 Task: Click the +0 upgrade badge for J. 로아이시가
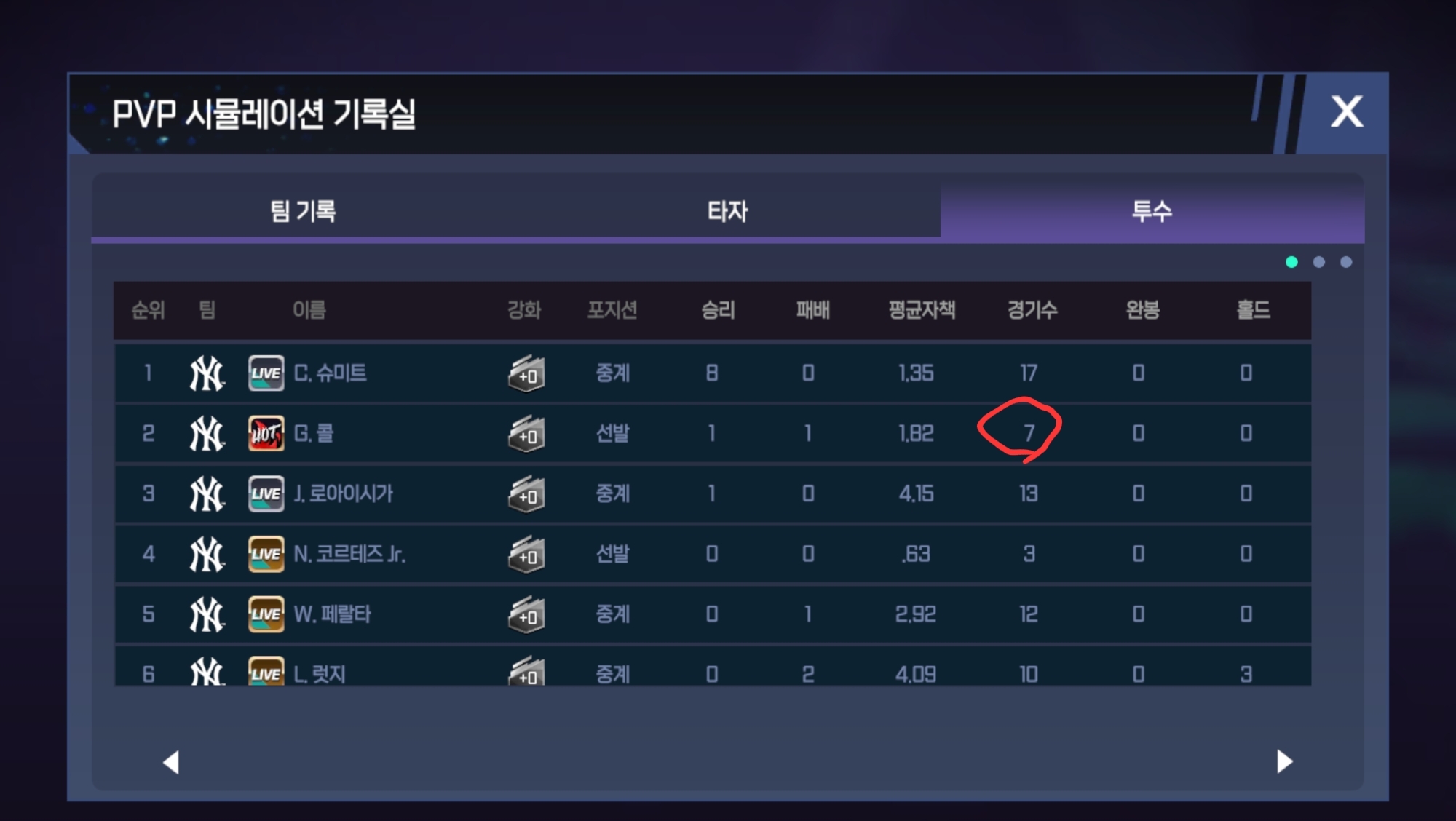526,494
